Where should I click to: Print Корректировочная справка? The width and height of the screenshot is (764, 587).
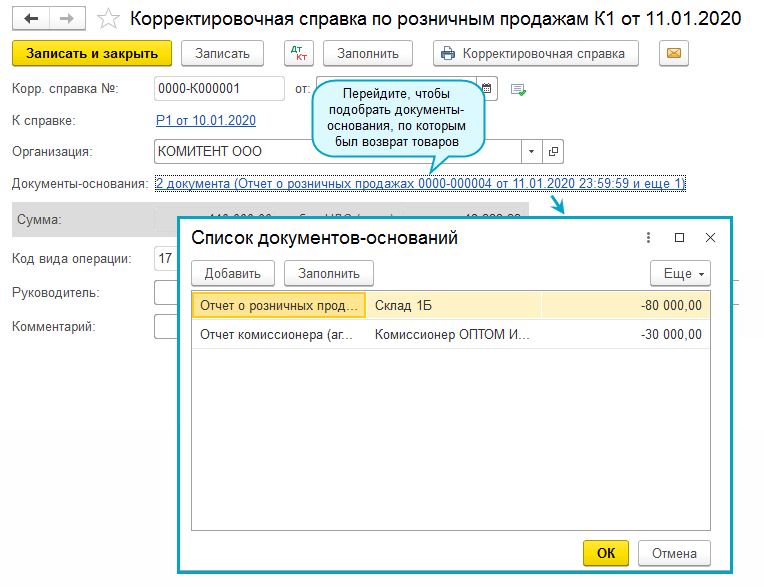[x=535, y=53]
